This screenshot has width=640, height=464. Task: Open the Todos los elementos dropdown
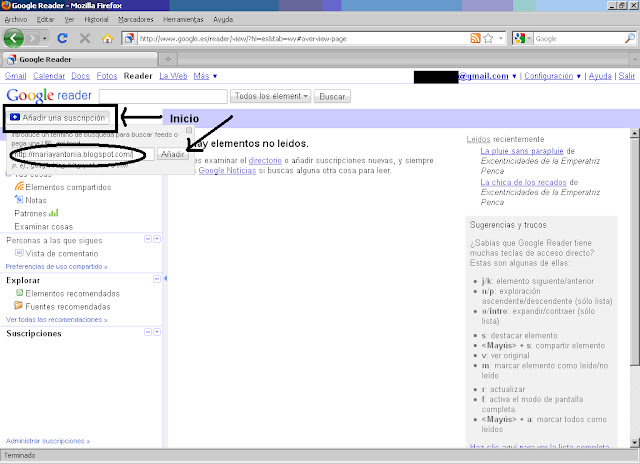271,96
